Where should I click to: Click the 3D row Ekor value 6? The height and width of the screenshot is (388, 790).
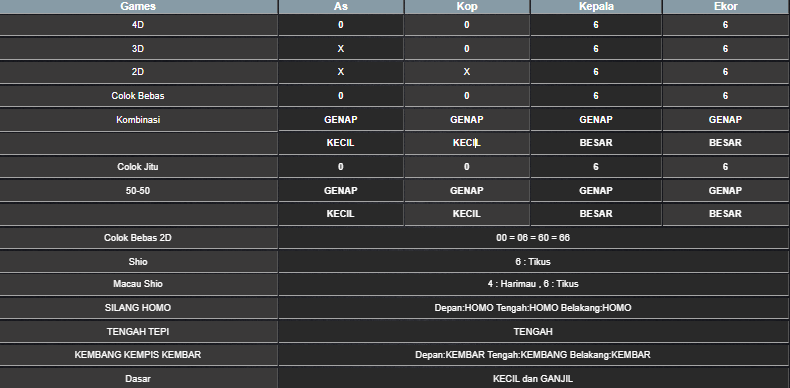coord(726,48)
